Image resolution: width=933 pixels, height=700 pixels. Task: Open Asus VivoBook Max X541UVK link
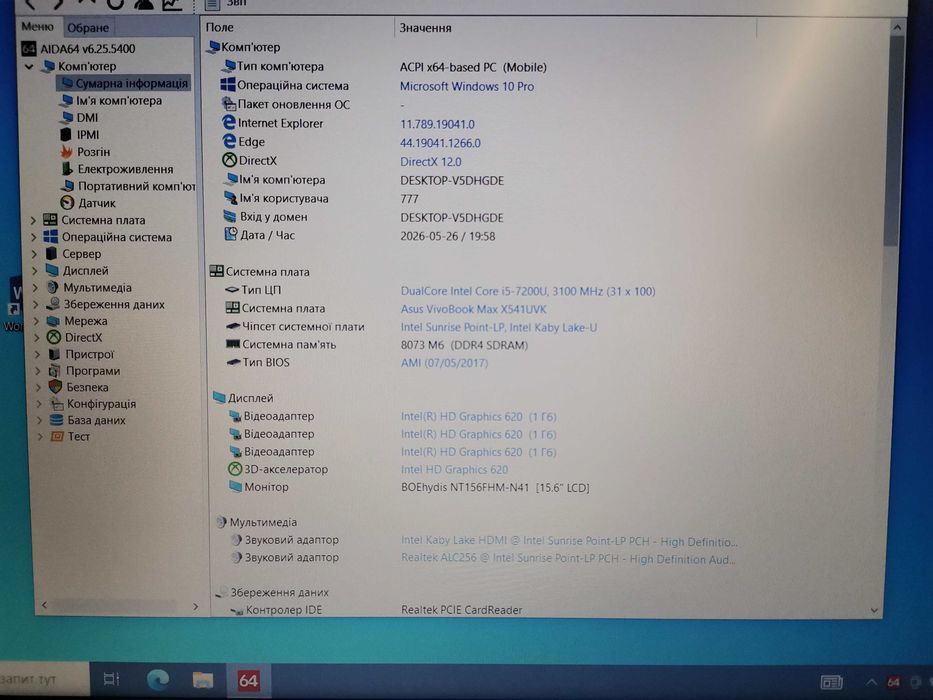pyautogui.click(x=474, y=309)
